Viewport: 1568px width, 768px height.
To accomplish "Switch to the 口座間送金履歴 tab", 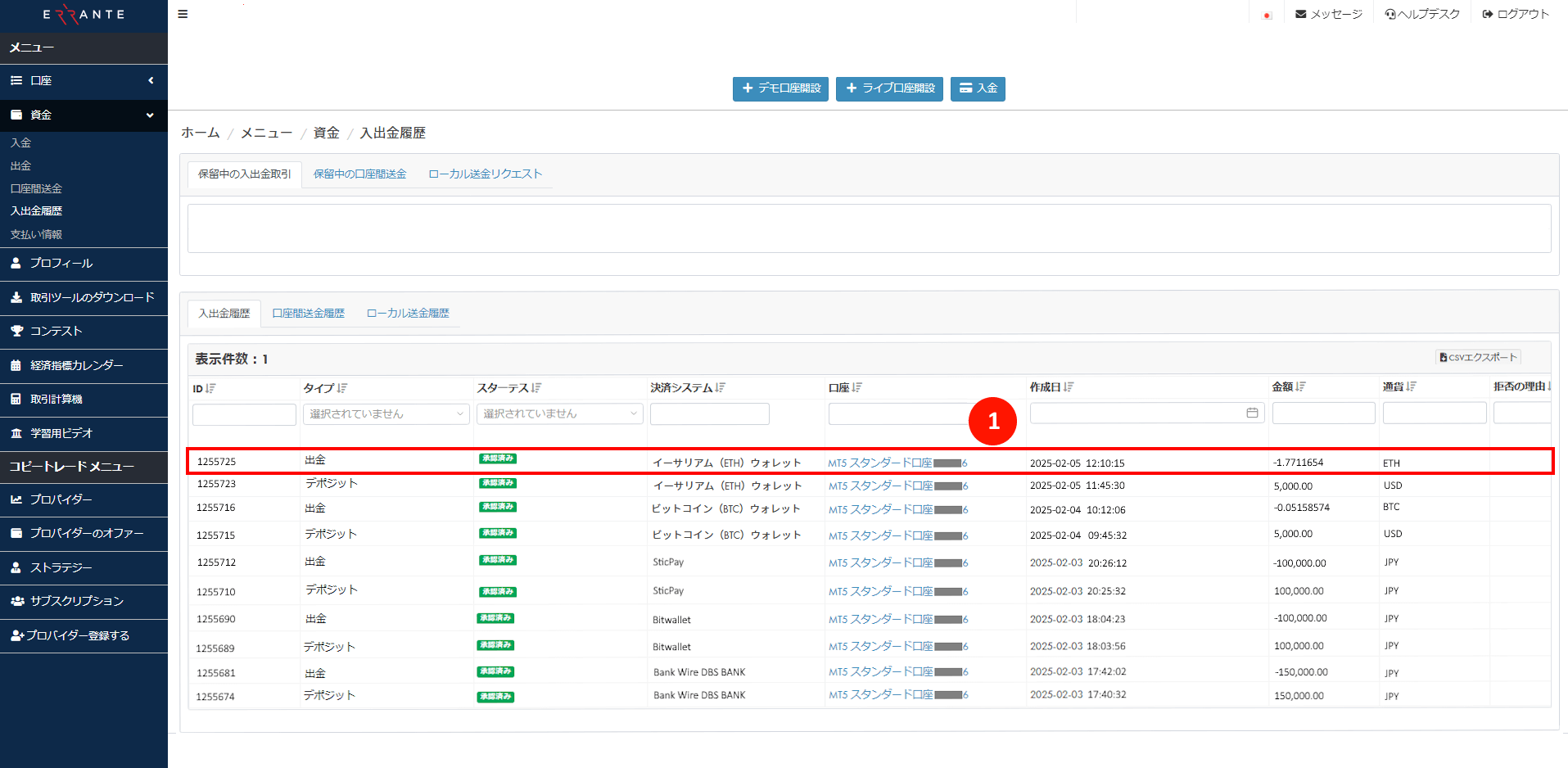I will pyautogui.click(x=307, y=313).
